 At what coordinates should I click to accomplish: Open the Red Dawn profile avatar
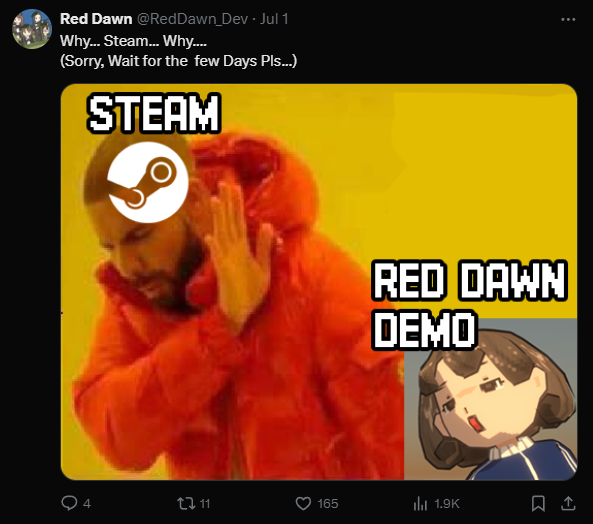(x=32, y=29)
